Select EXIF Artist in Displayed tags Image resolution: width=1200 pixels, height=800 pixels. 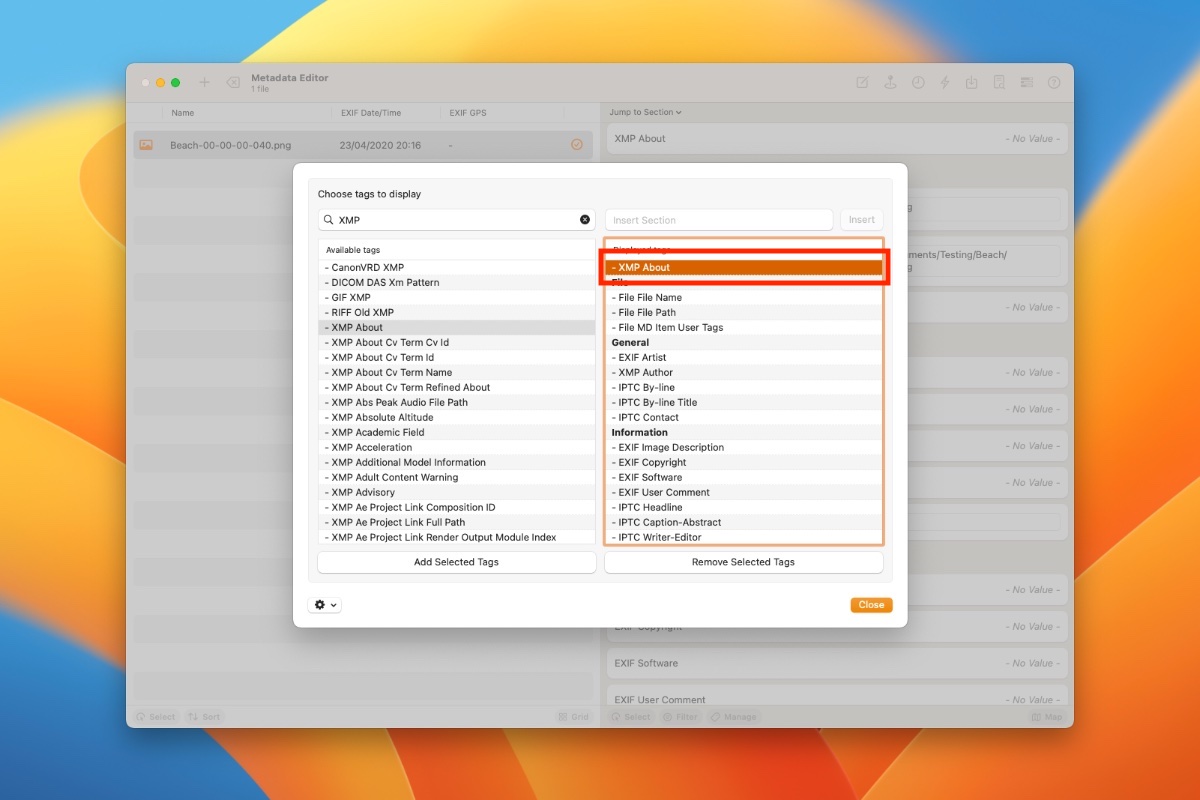point(744,357)
